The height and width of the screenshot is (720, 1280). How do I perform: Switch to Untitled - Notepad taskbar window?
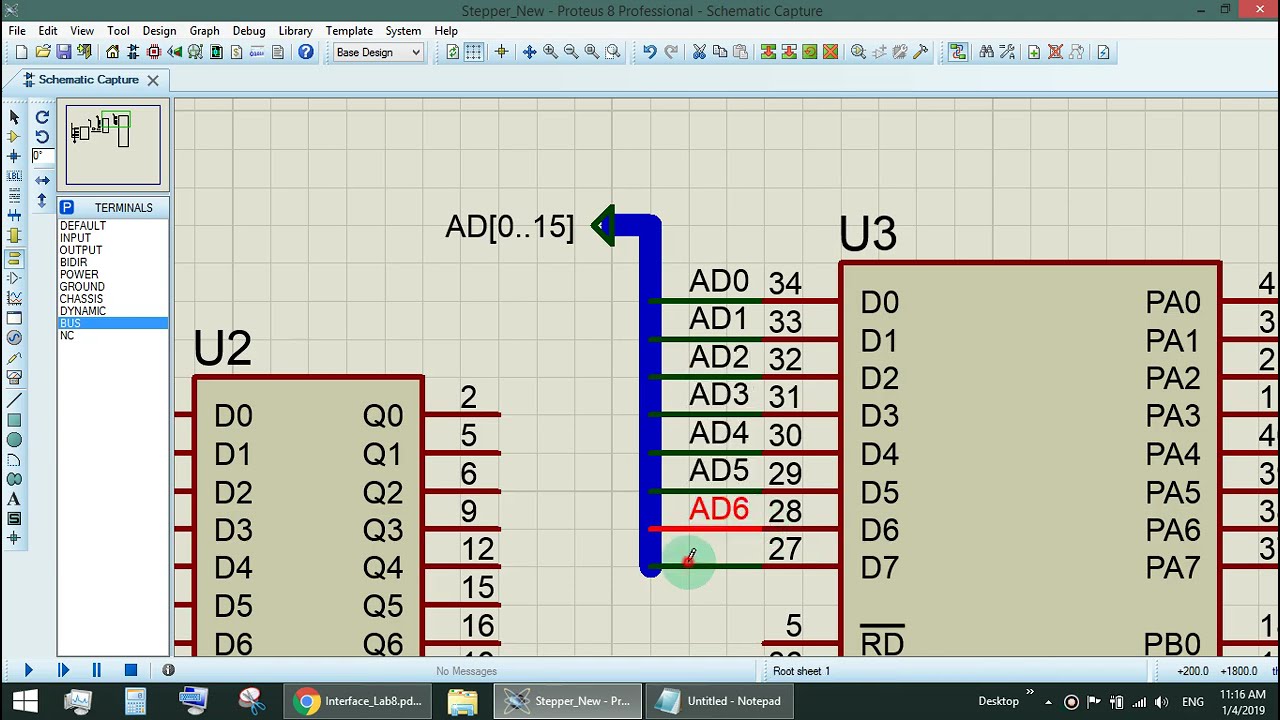click(x=719, y=701)
